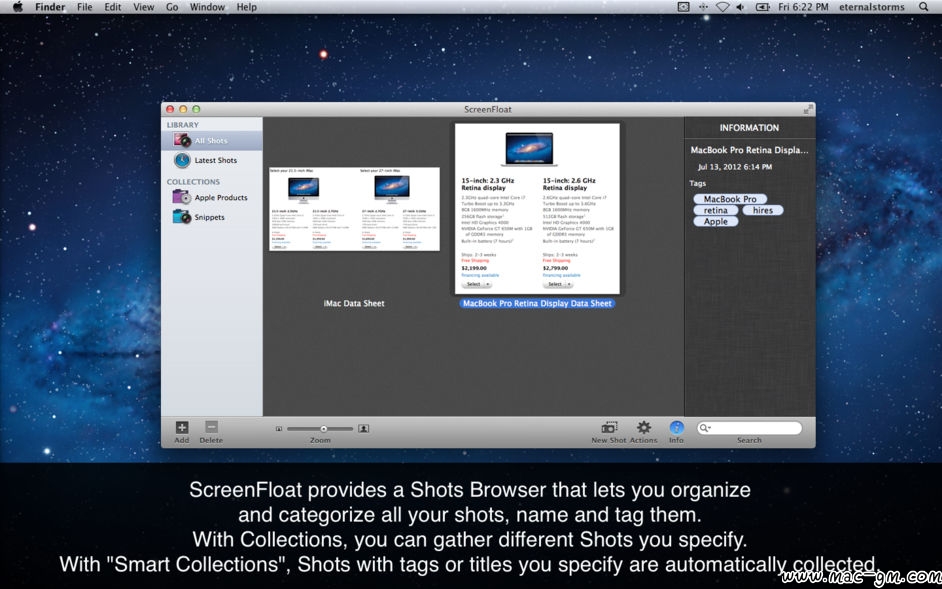Click the Snippets collection icon
942x589 pixels.
tap(182, 216)
